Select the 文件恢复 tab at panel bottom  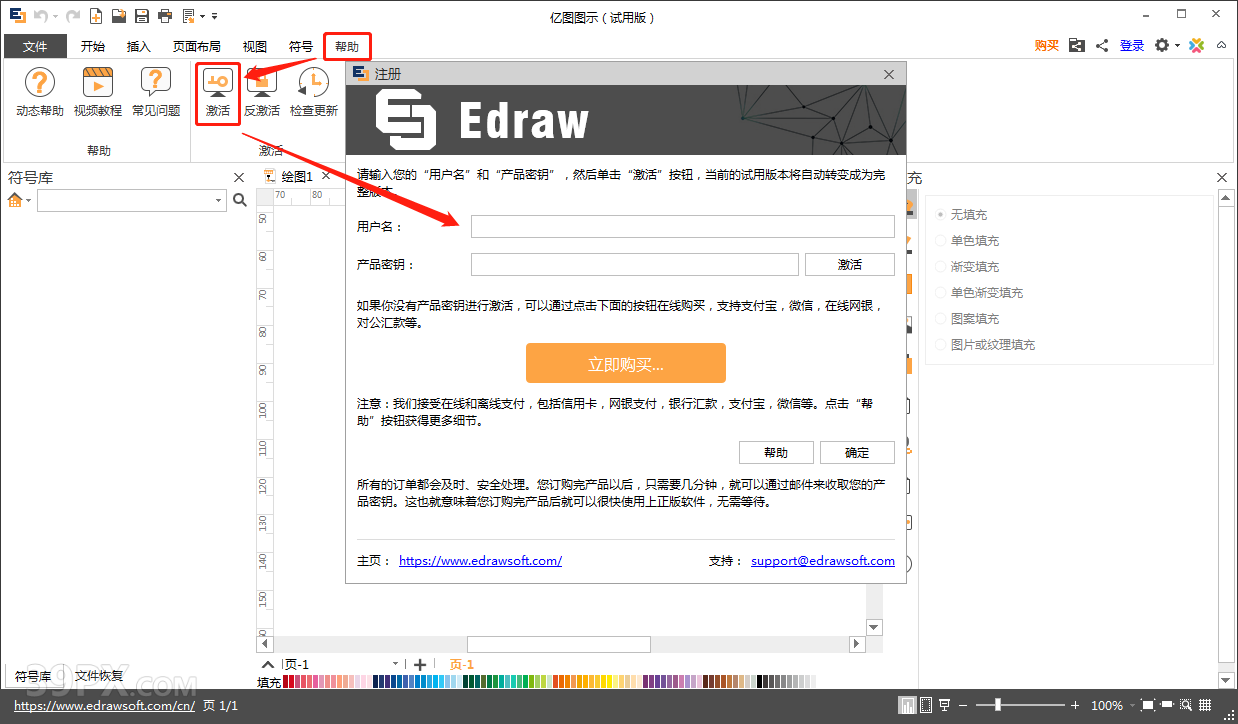pos(99,676)
